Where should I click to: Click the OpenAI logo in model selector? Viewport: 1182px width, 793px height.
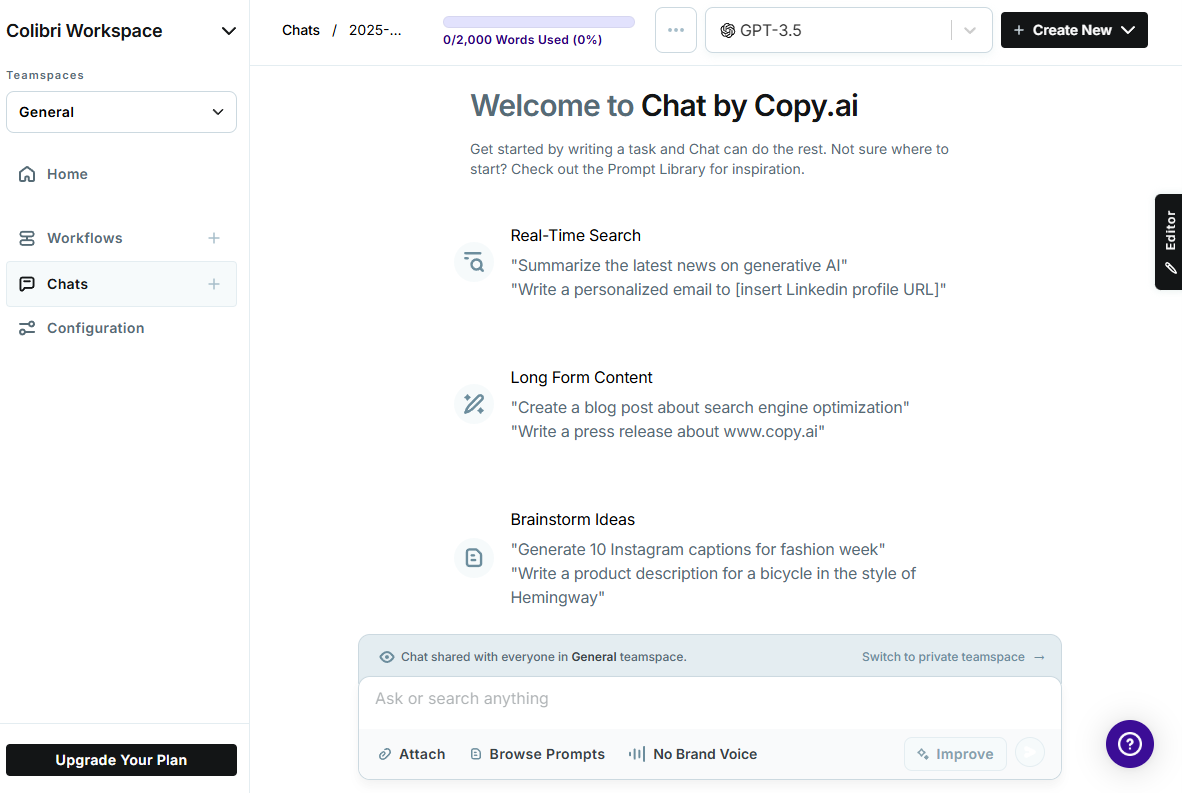pyautogui.click(x=727, y=30)
